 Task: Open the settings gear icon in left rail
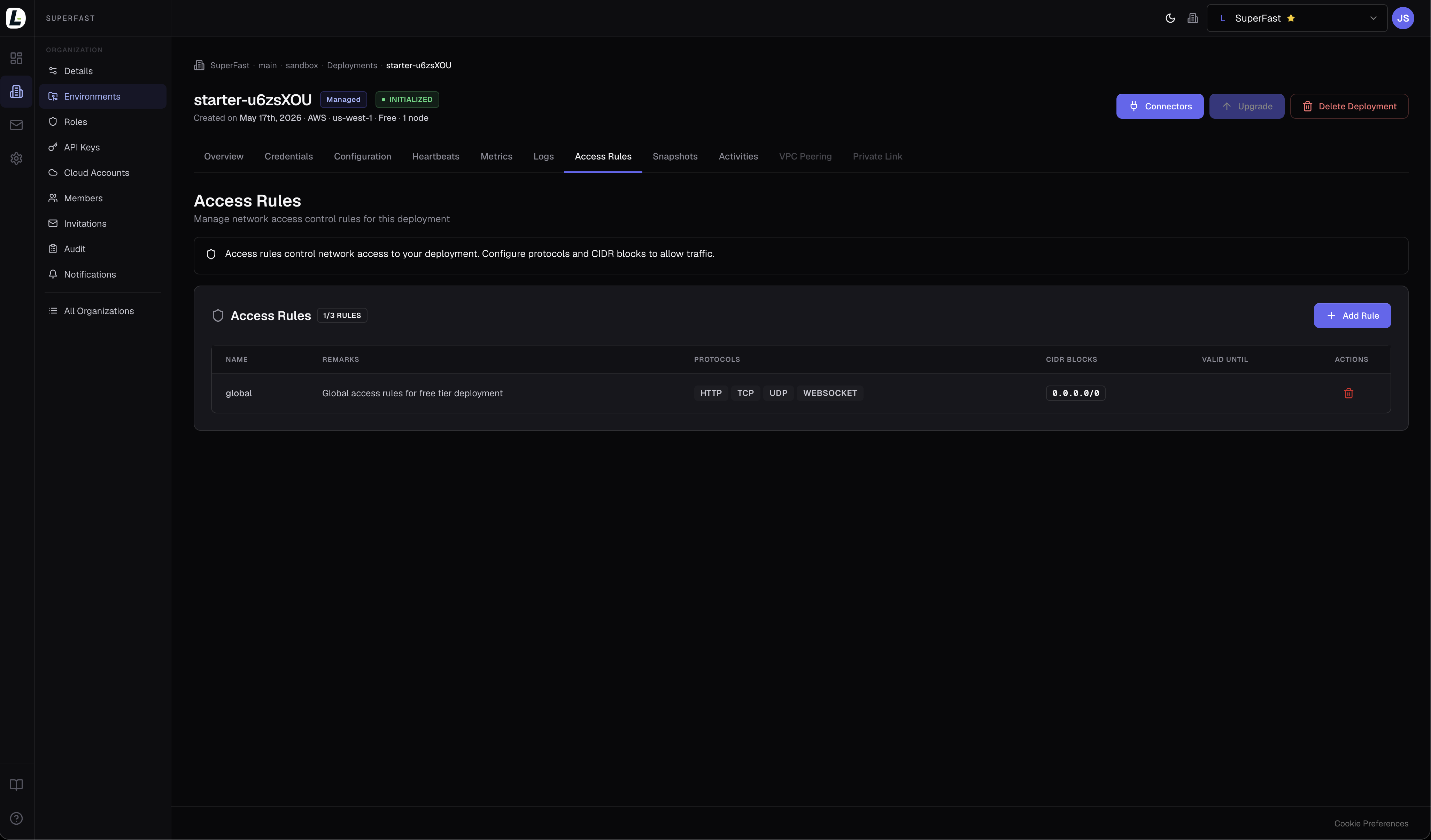16,158
